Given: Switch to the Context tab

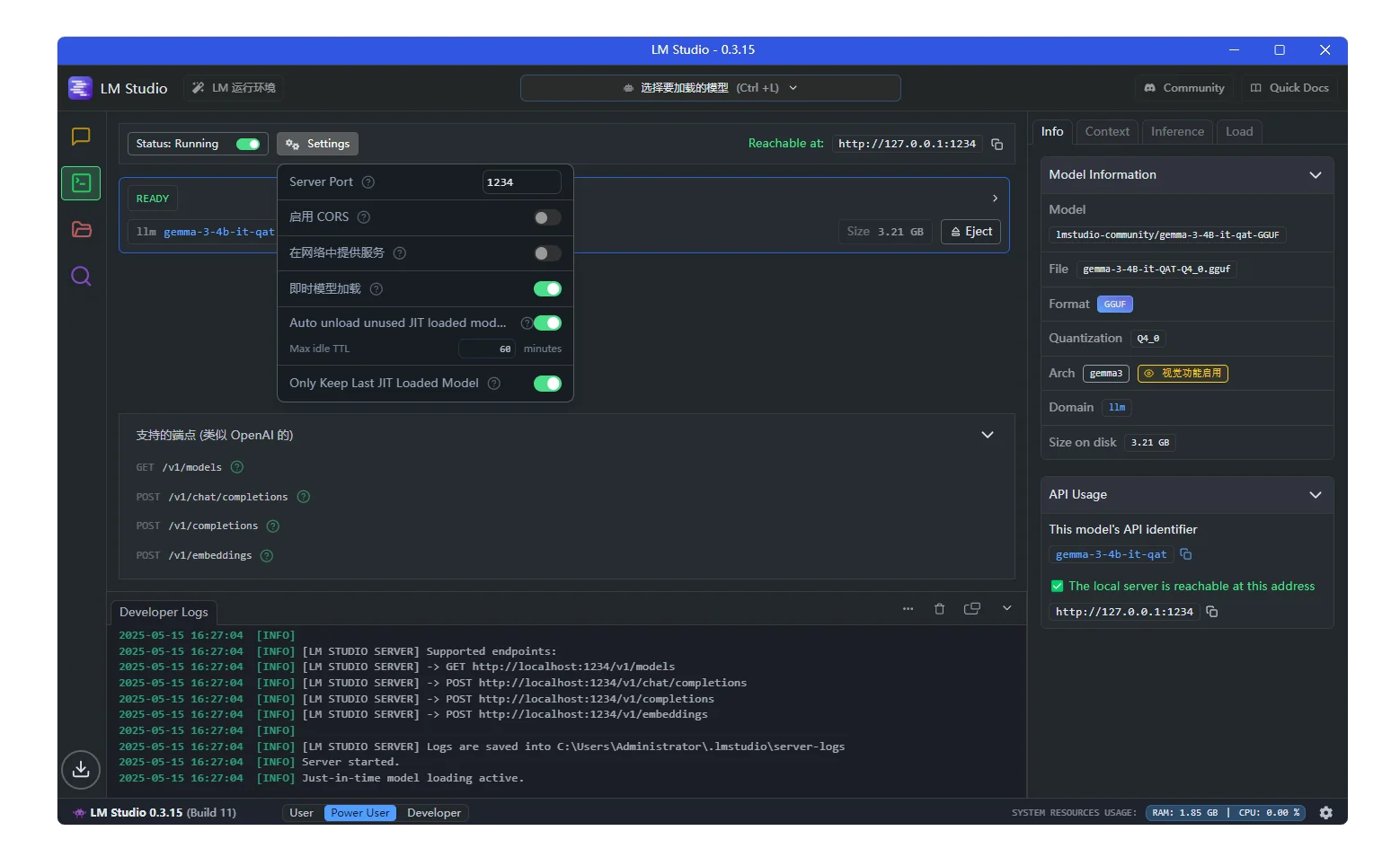Looking at the screenshot, I should pos(1107,132).
